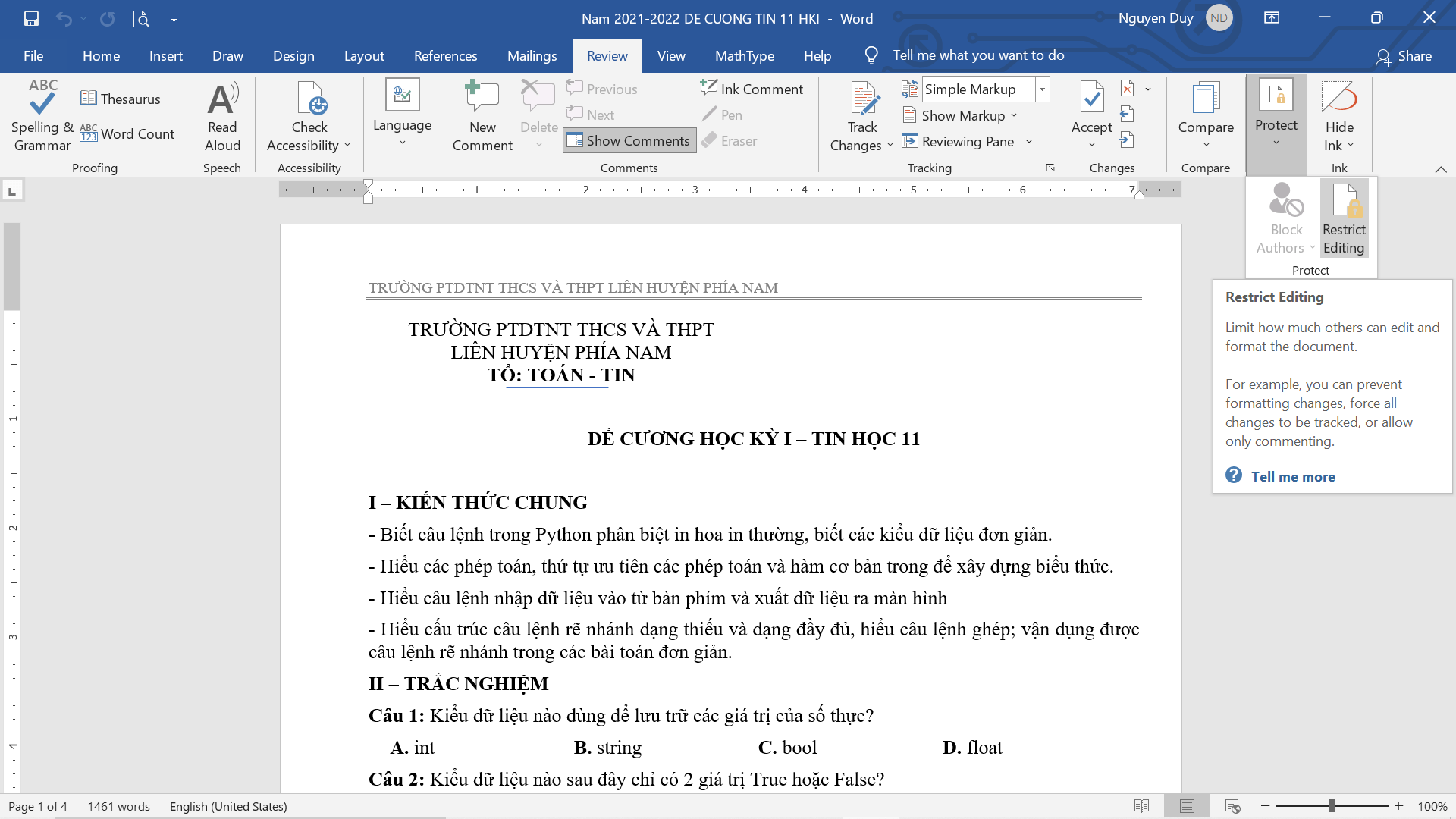Click Tell me what you want to do box
Screen dimensions: 1456x819
pyautogui.click(x=978, y=55)
